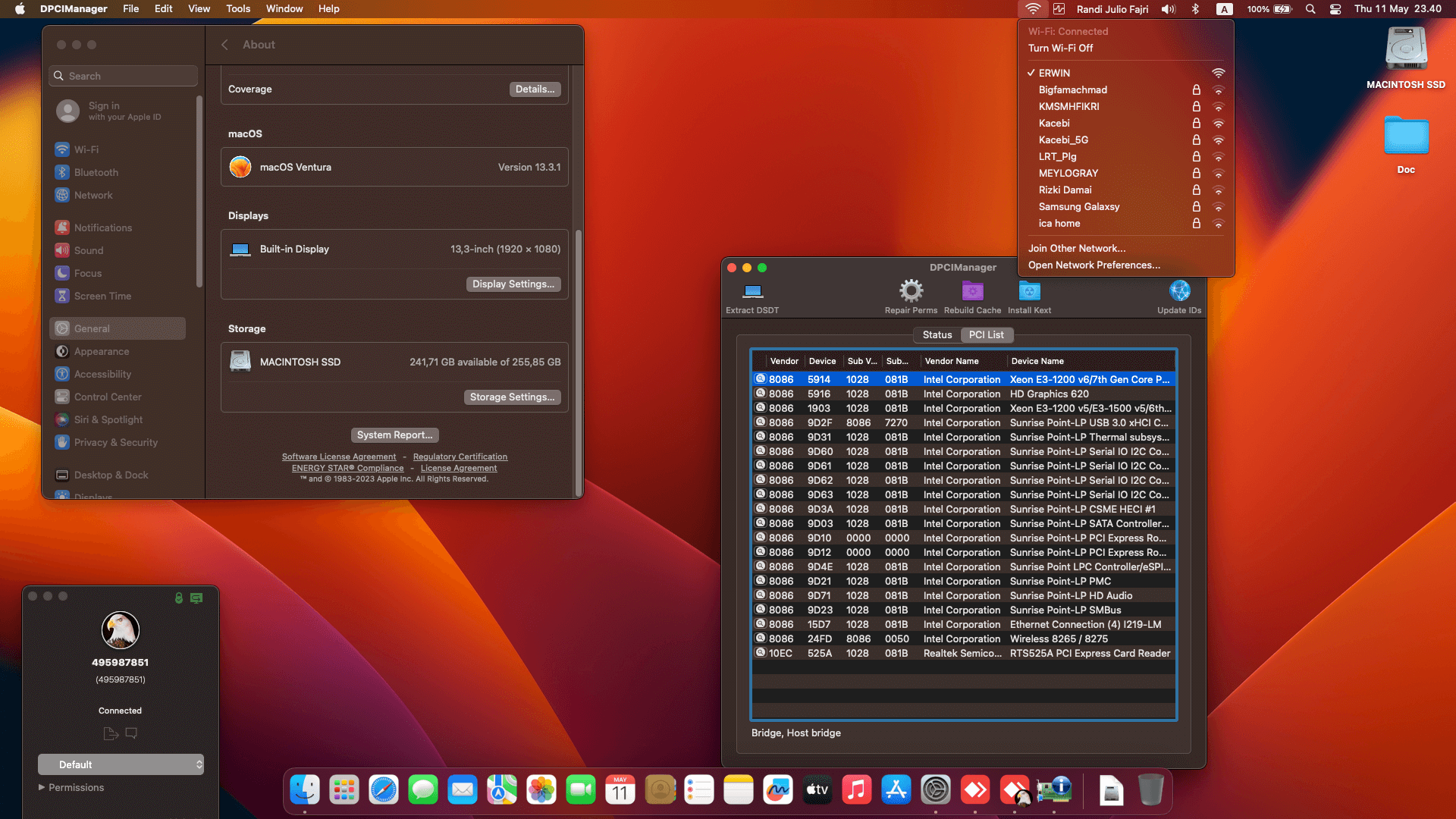Open the File menu
Viewport: 1456px width, 819px height.
pos(131,9)
